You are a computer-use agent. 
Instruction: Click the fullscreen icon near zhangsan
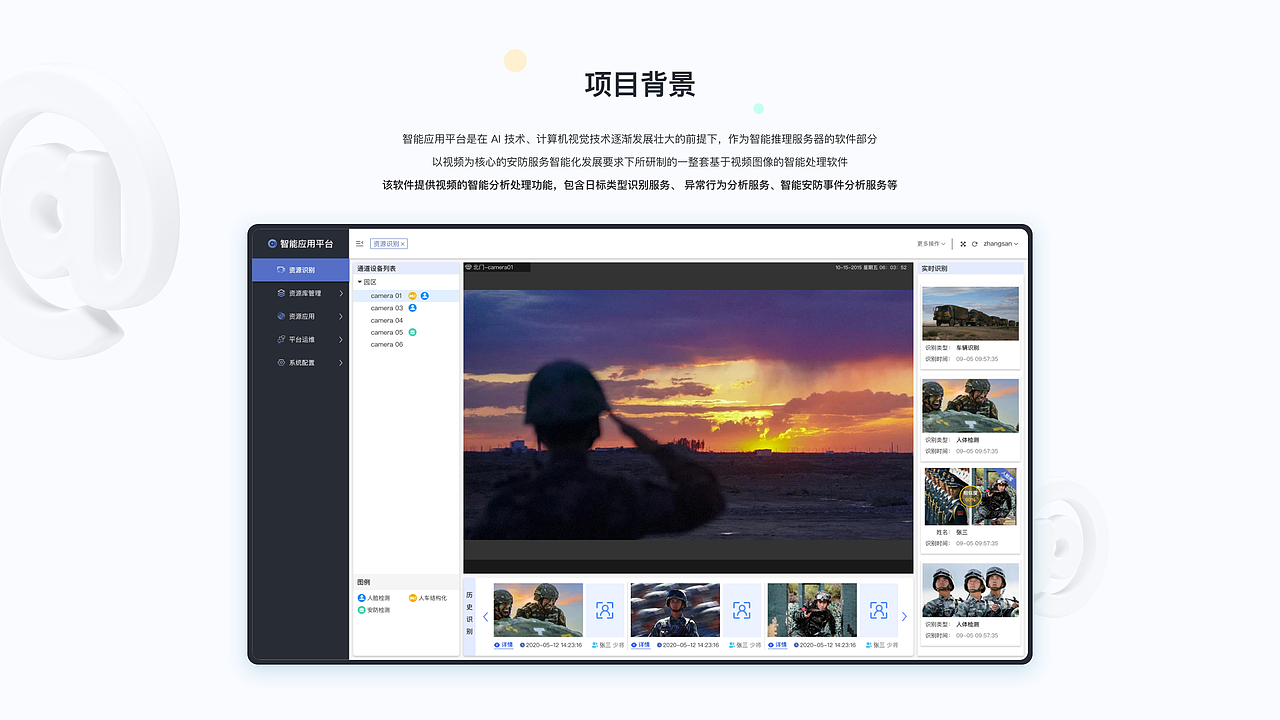click(x=963, y=244)
